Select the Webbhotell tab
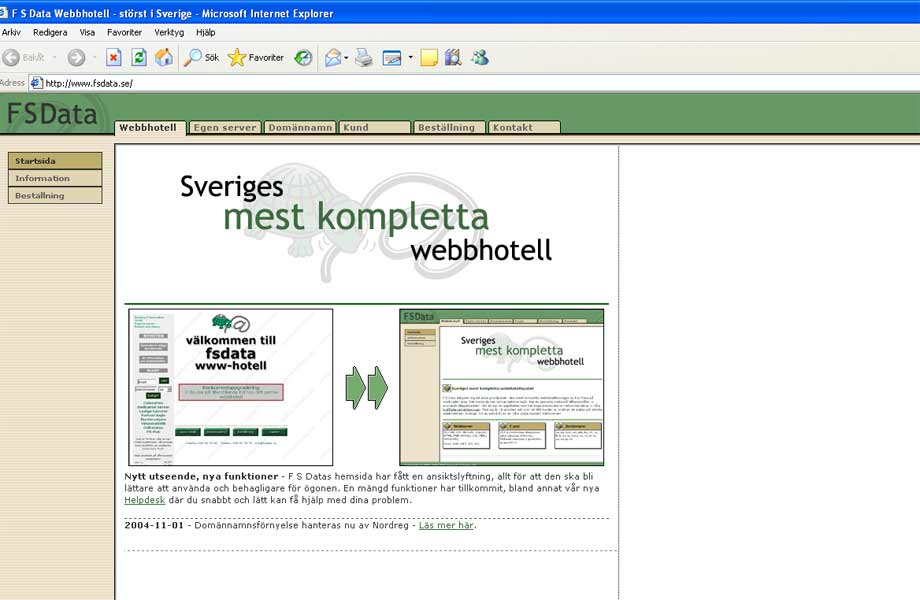The height and width of the screenshot is (600, 920). [150, 127]
